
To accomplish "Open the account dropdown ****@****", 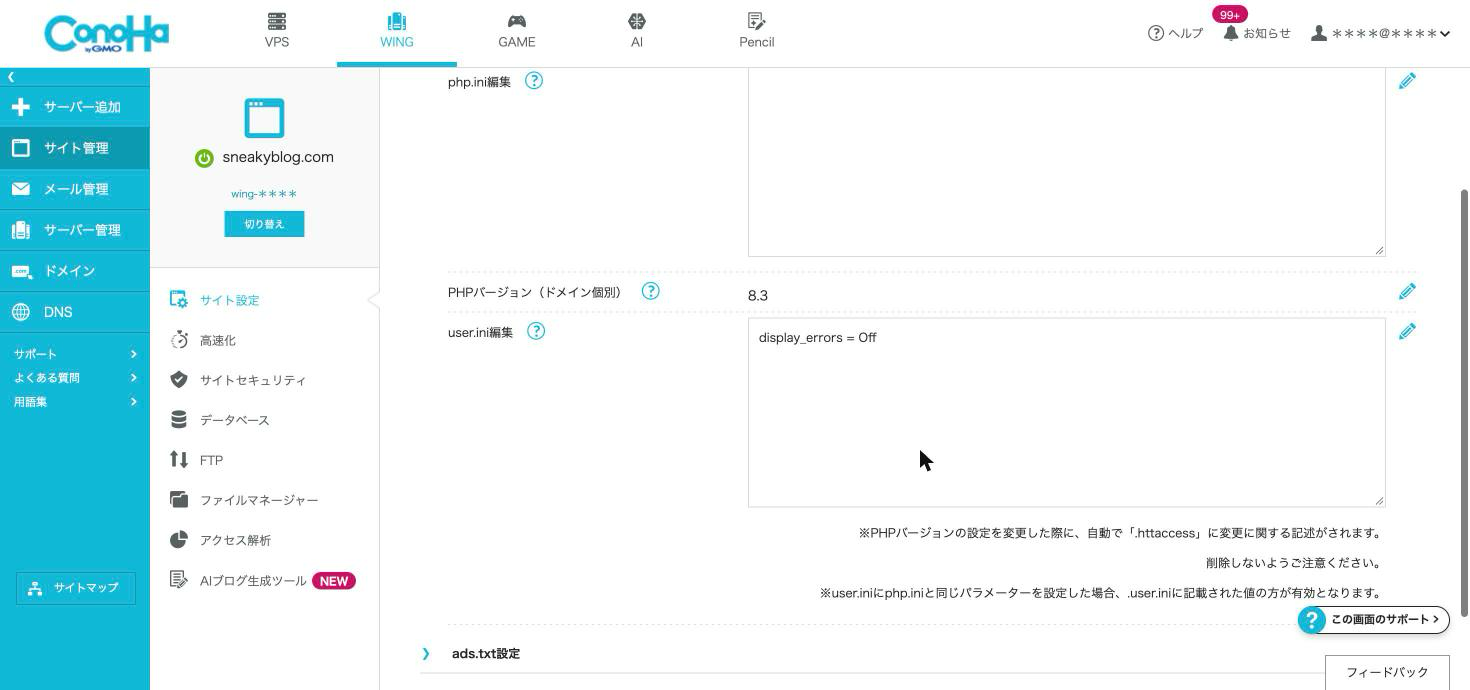I will point(1380,33).
